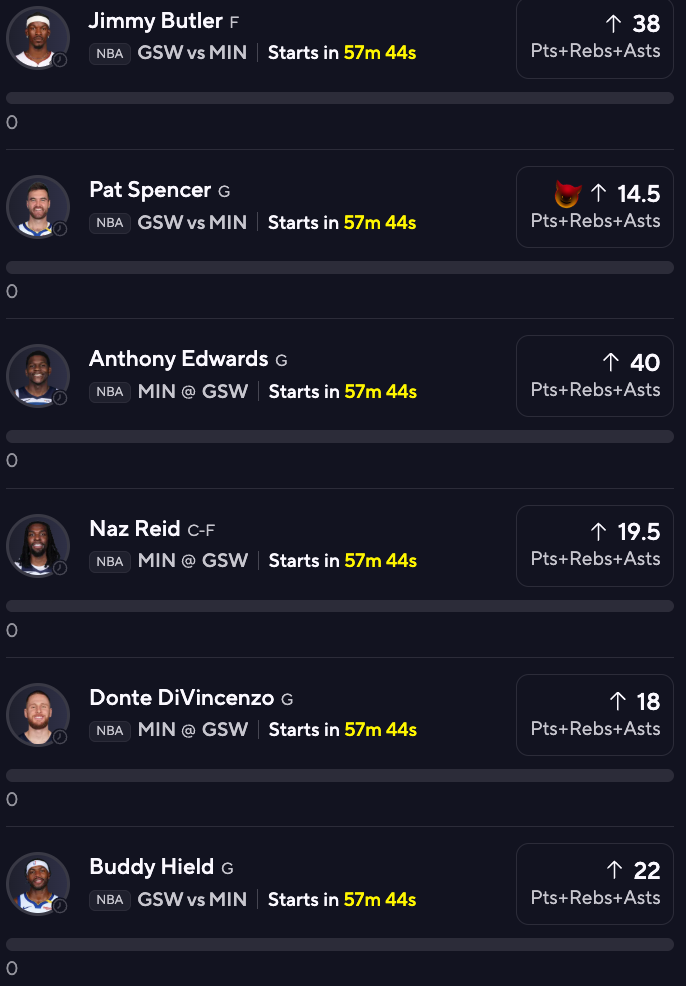686x986 pixels.
Task: Click the up arrow beside 22
Action: [x=614, y=870]
